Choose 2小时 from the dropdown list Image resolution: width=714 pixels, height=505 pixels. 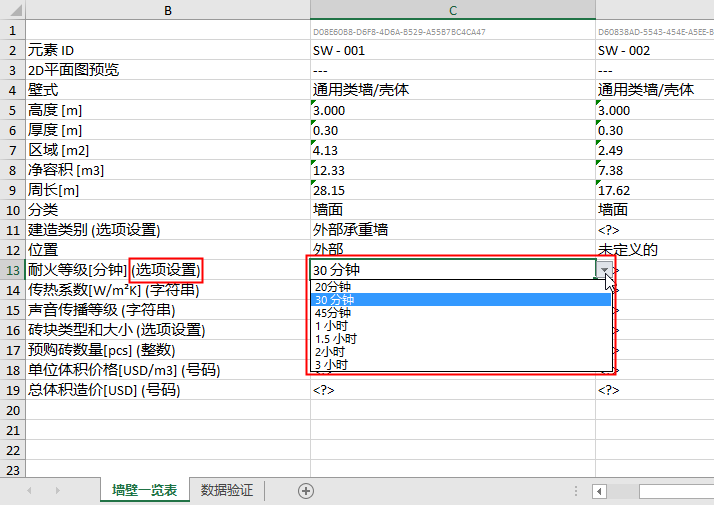click(x=461, y=352)
